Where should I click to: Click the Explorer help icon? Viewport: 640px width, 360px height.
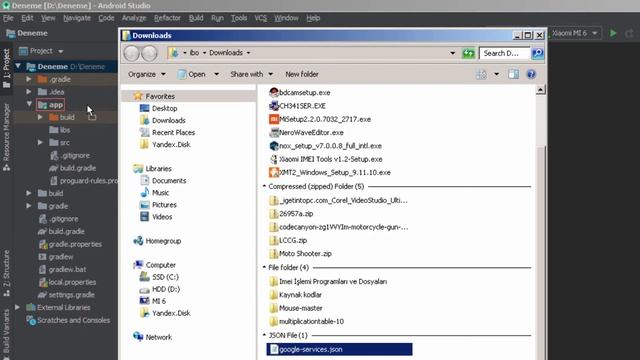[x=531, y=74]
